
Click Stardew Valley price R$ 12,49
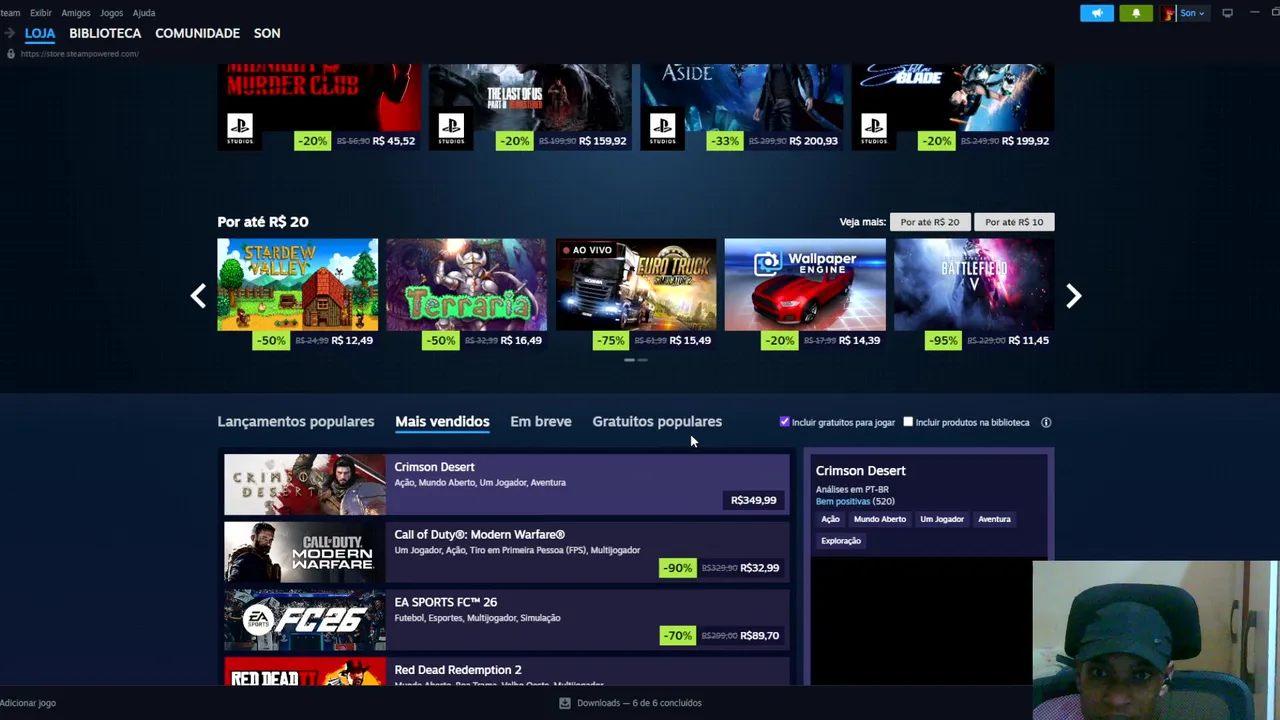[352, 341]
